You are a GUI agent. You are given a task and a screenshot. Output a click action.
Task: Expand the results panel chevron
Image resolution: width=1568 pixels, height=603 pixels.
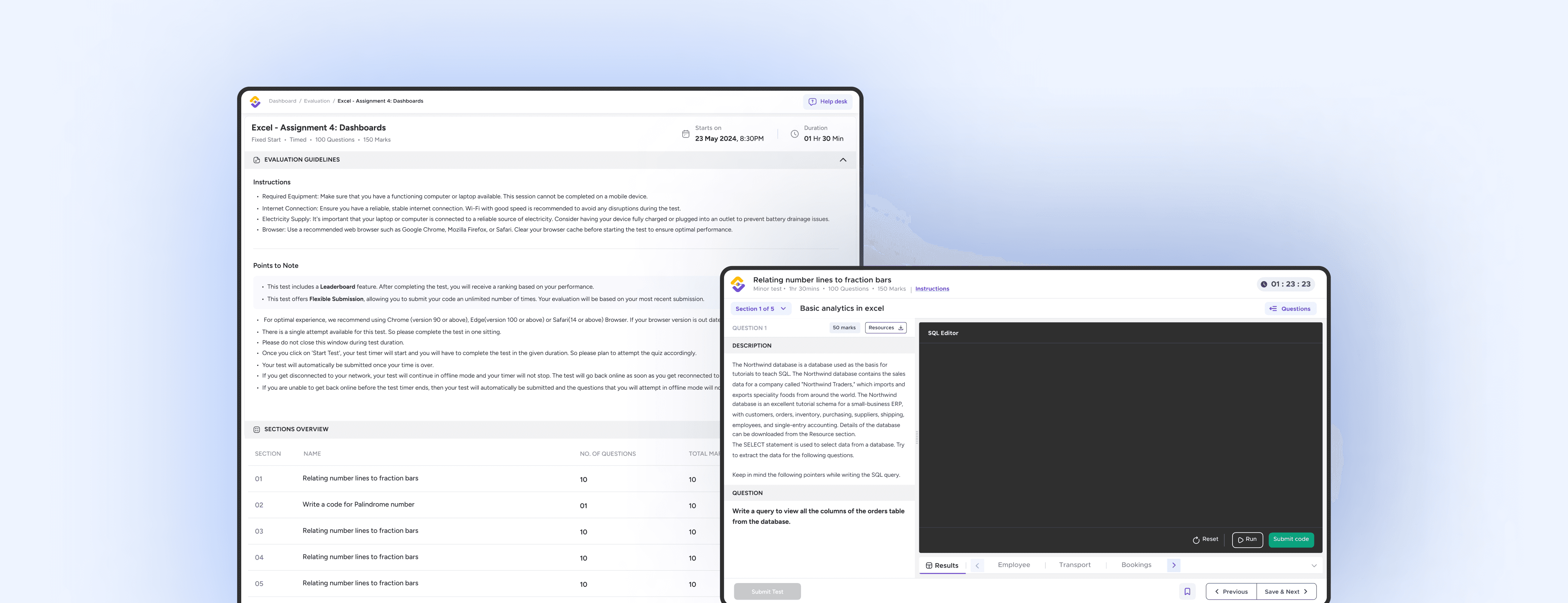[x=1314, y=566]
